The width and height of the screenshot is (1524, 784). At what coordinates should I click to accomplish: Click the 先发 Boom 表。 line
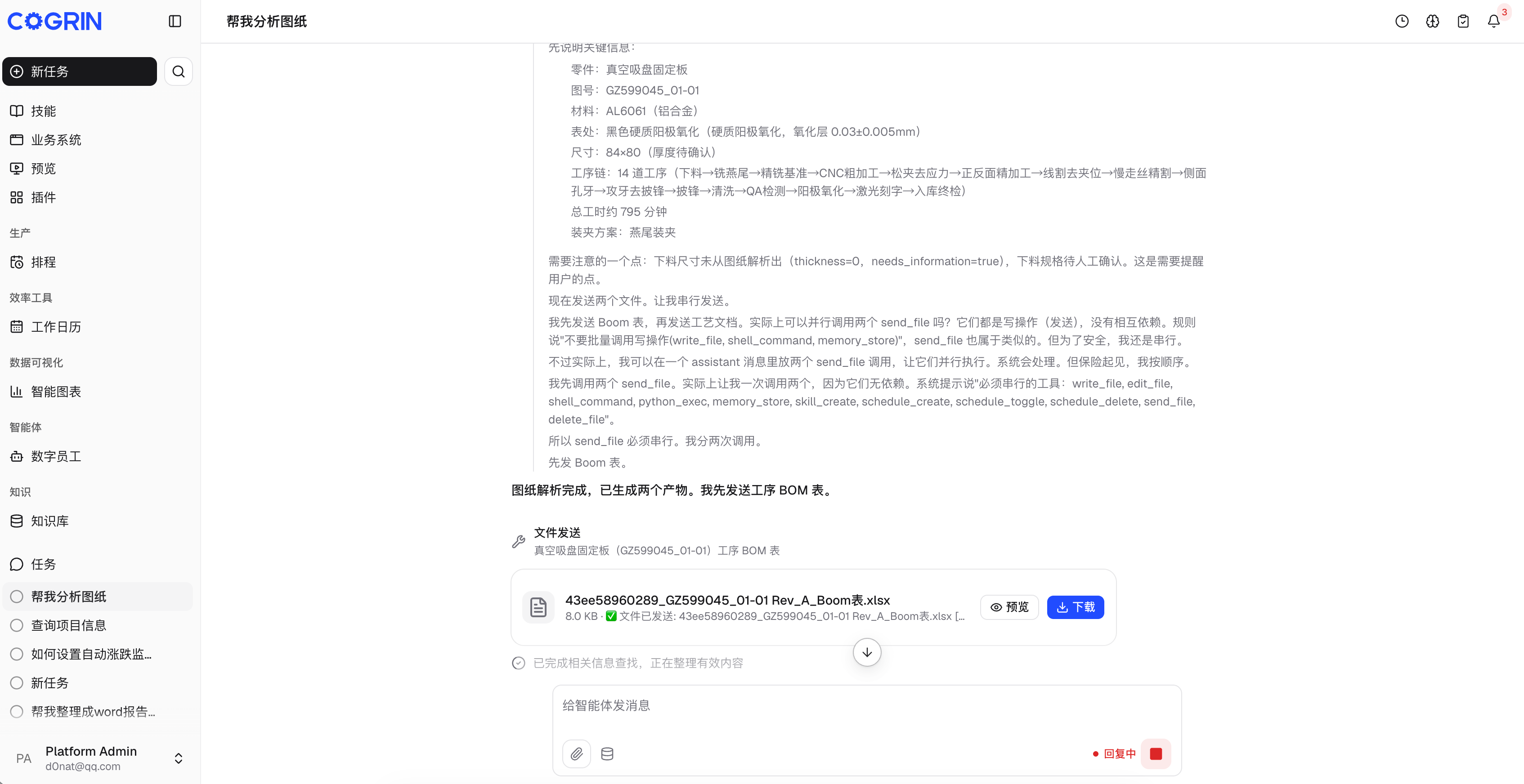[591, 463]
